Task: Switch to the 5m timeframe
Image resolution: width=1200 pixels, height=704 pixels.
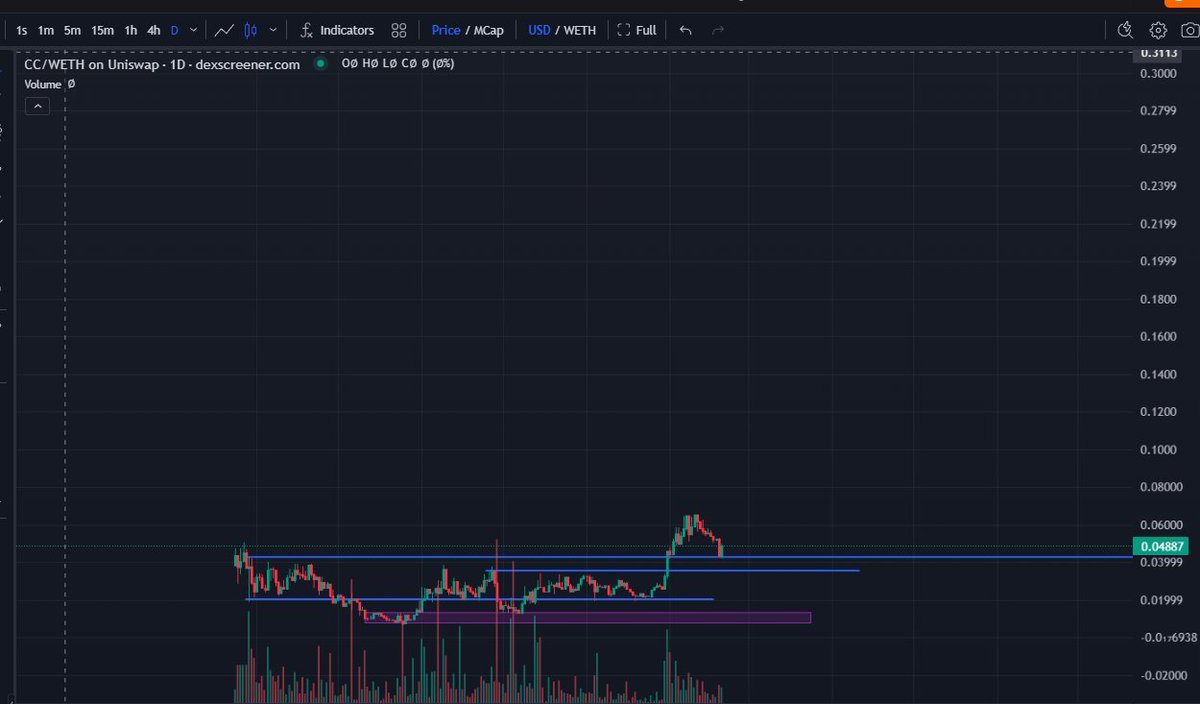Action: [72, 30]
